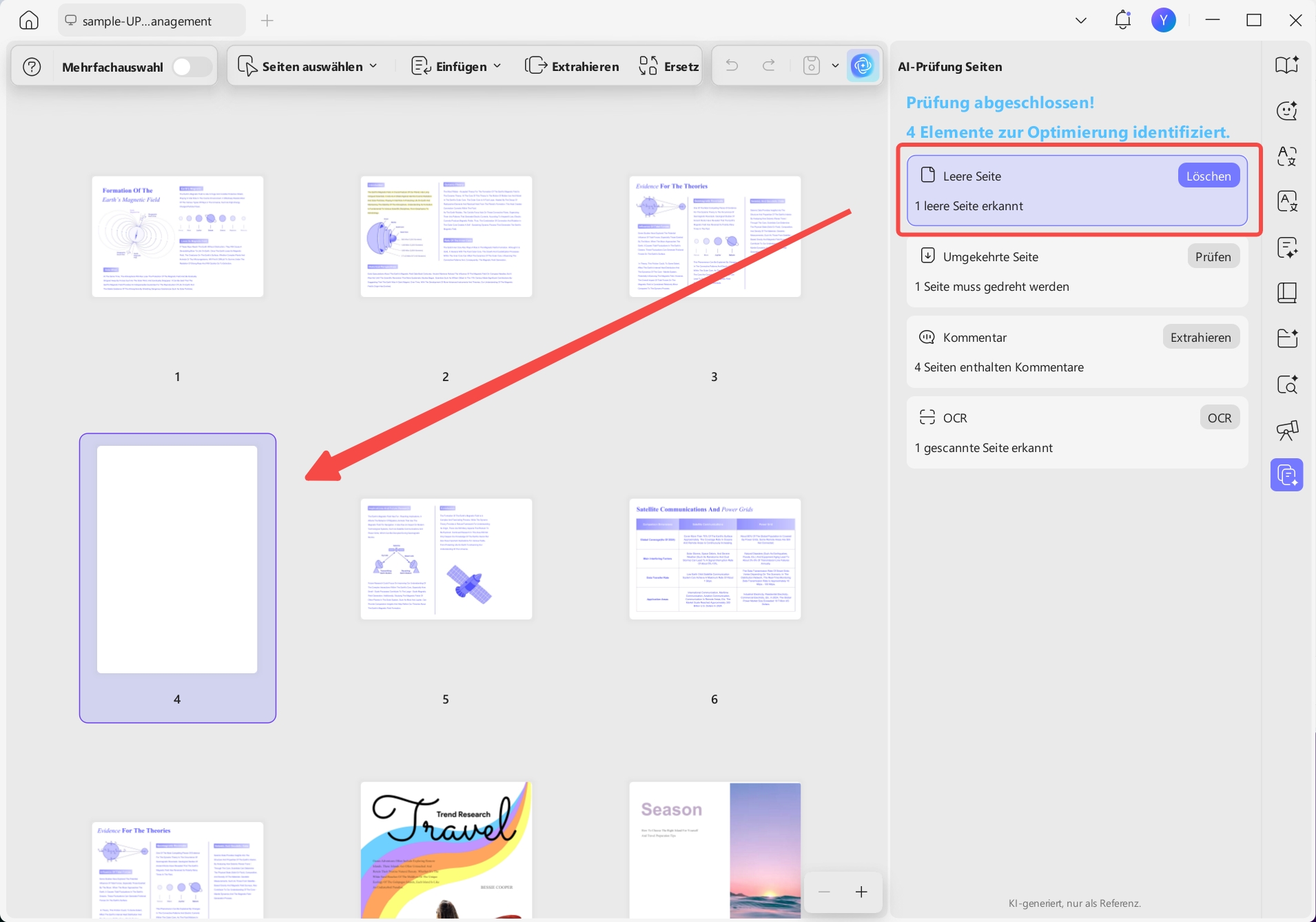Open the Einfügen dropdown

(x=456, y=66)
